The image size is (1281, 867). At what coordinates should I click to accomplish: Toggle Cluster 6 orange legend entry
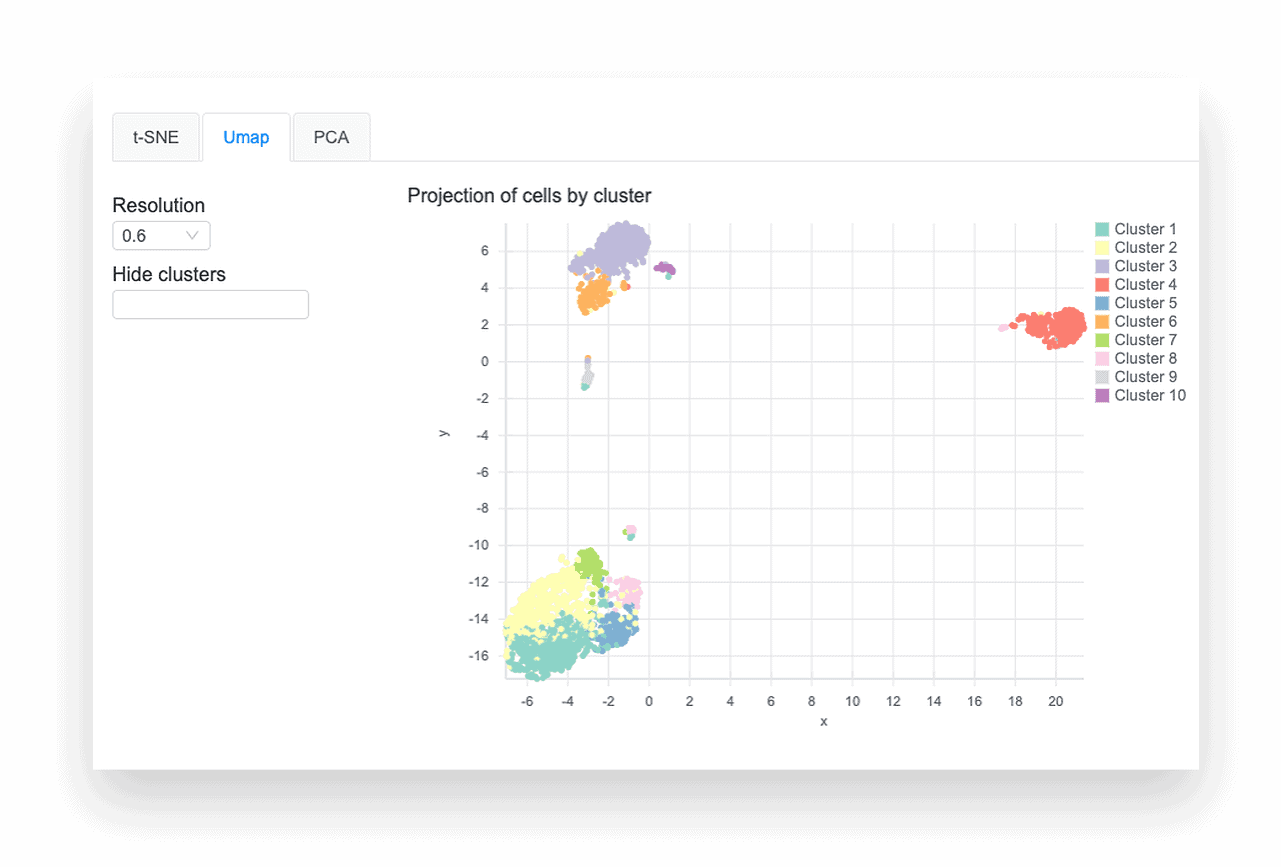(1137, 322)
